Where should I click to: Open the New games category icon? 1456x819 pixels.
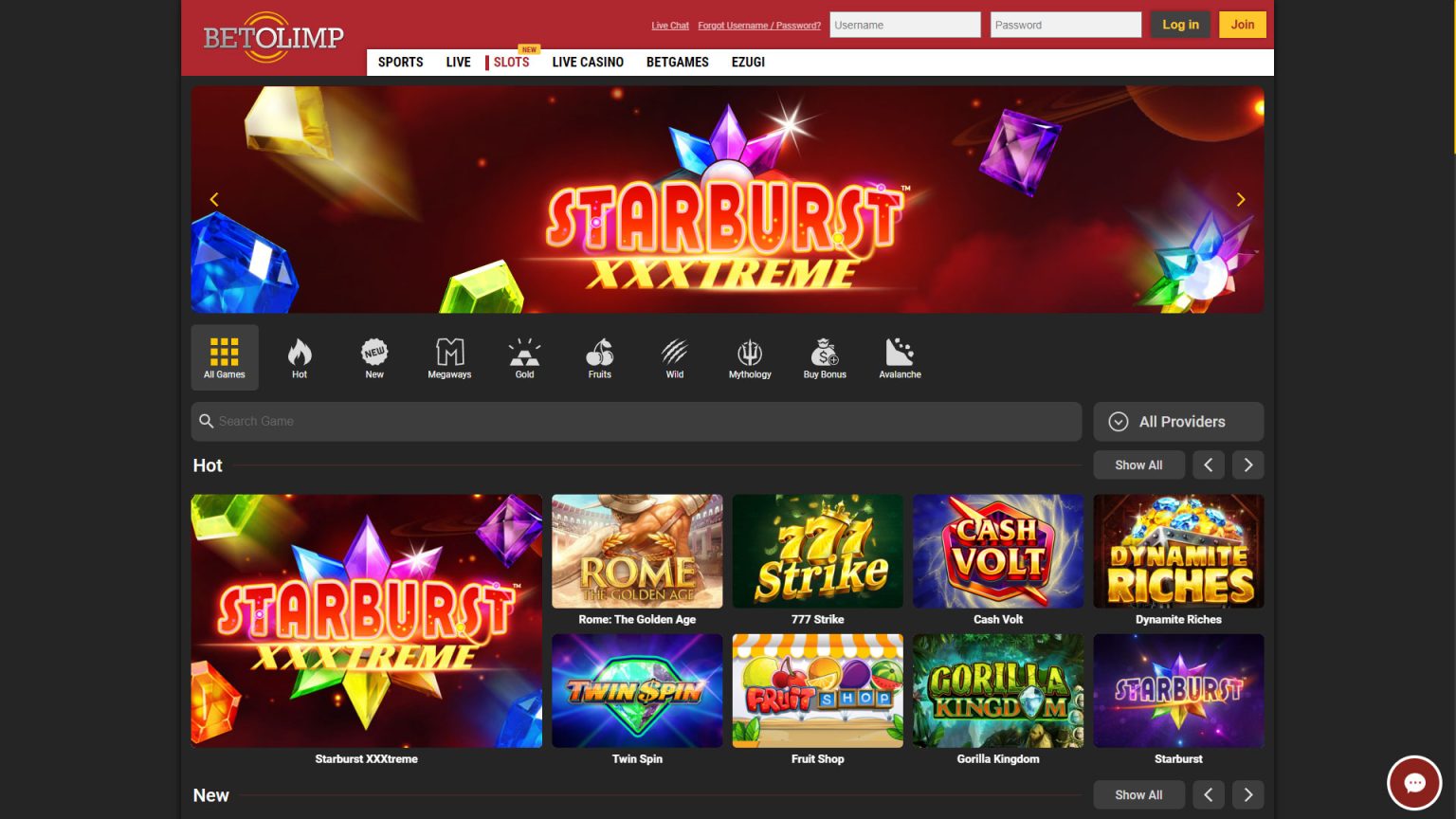(374, 357)
